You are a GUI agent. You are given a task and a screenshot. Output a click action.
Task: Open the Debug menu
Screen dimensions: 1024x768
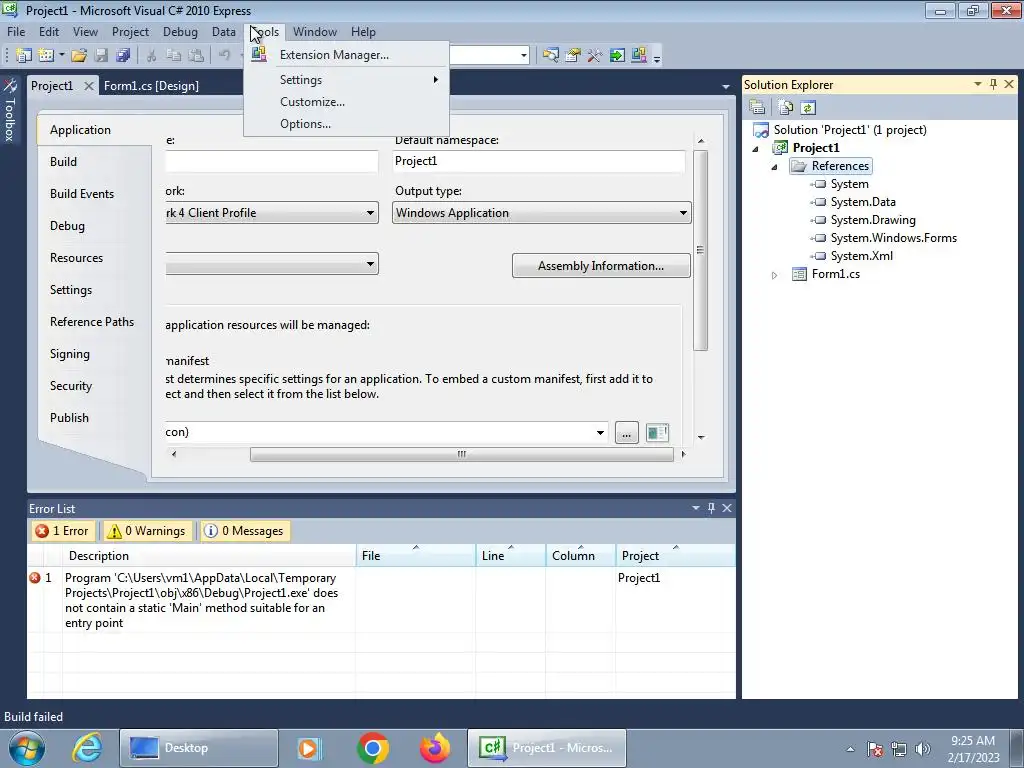coord(180,32)
